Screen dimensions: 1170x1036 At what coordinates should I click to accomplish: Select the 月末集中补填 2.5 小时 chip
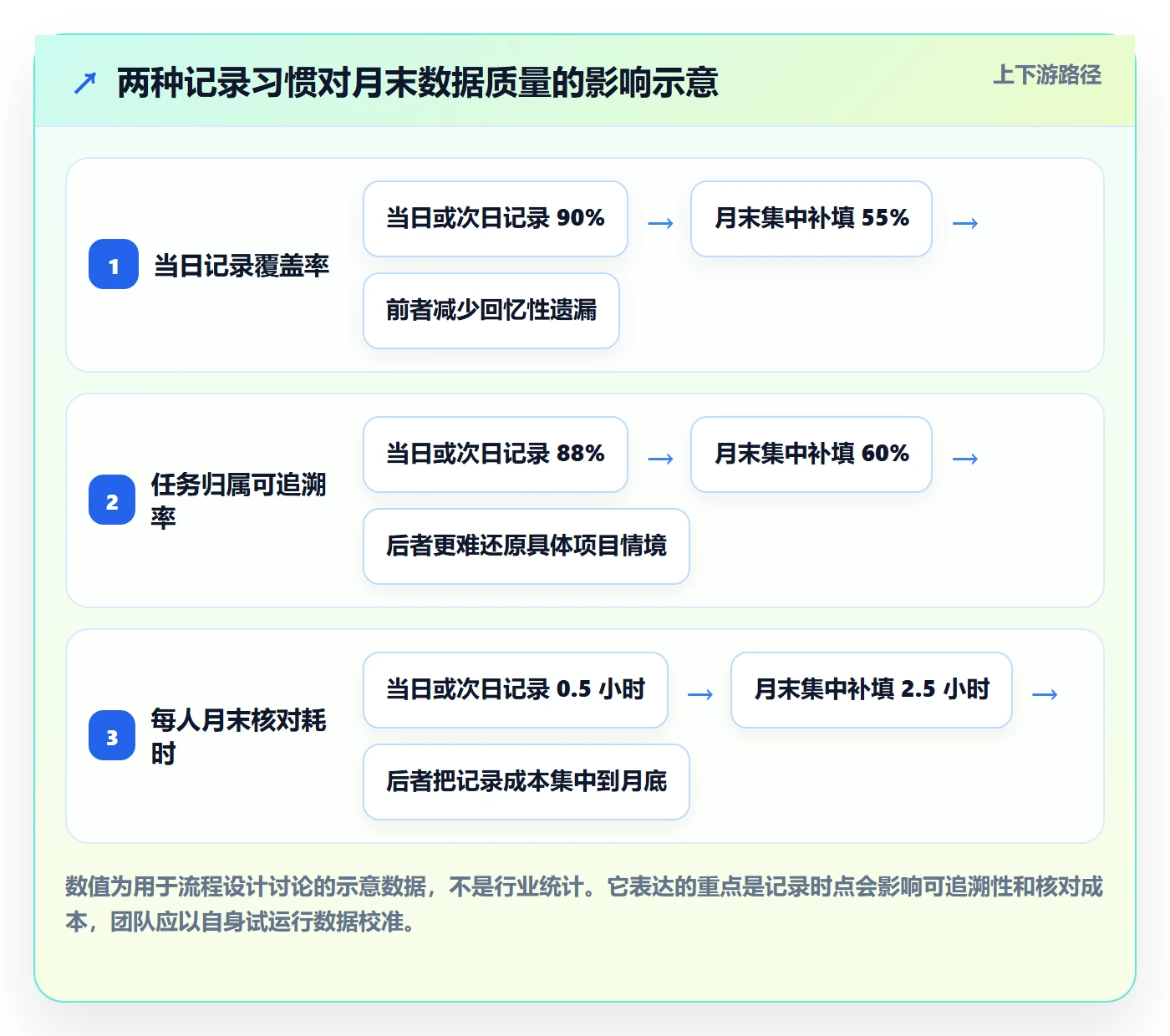tap(872, 690)
